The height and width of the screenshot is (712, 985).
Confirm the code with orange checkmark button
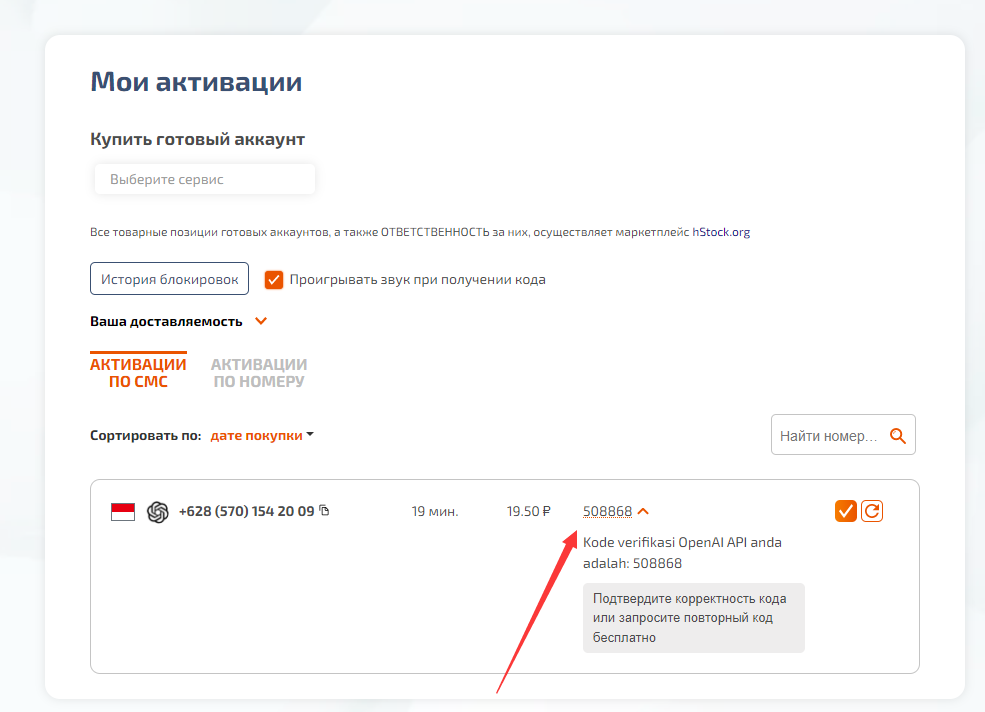(845, 511)
